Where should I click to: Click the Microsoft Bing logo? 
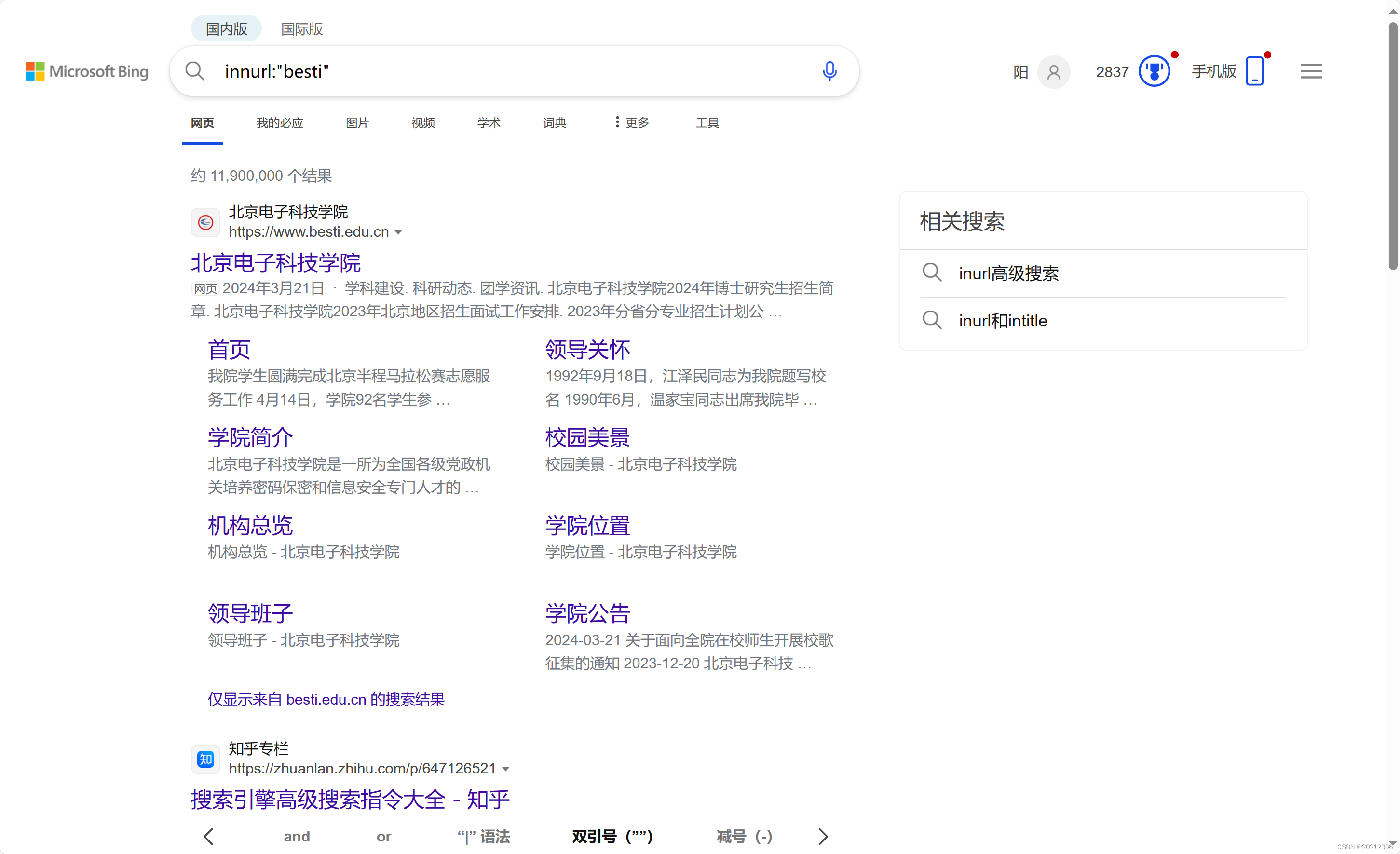click(x=87, y=71)
